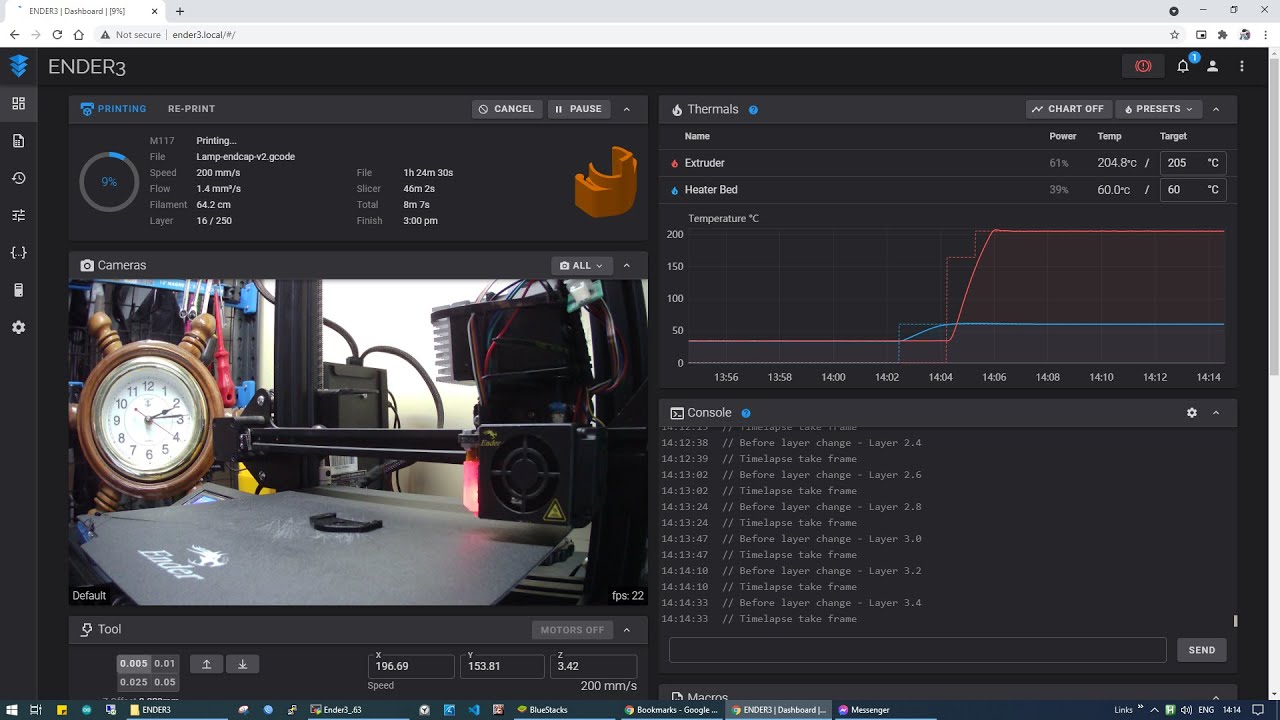
Task: Pause the current print
Action: [x=578, y=109]
